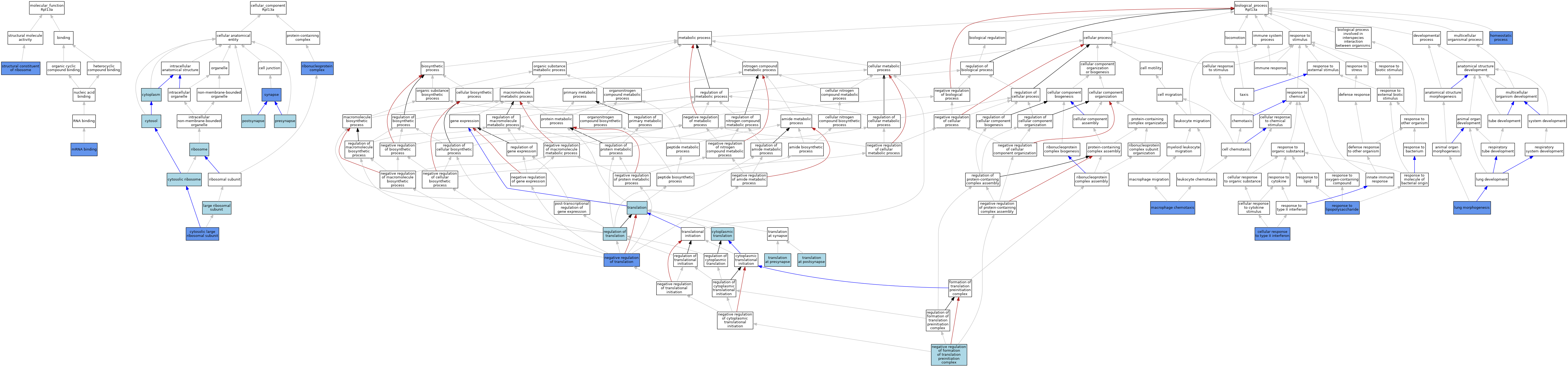Select the taxis node
This screenshot has width=1568, height=367.
[1244, 94]
